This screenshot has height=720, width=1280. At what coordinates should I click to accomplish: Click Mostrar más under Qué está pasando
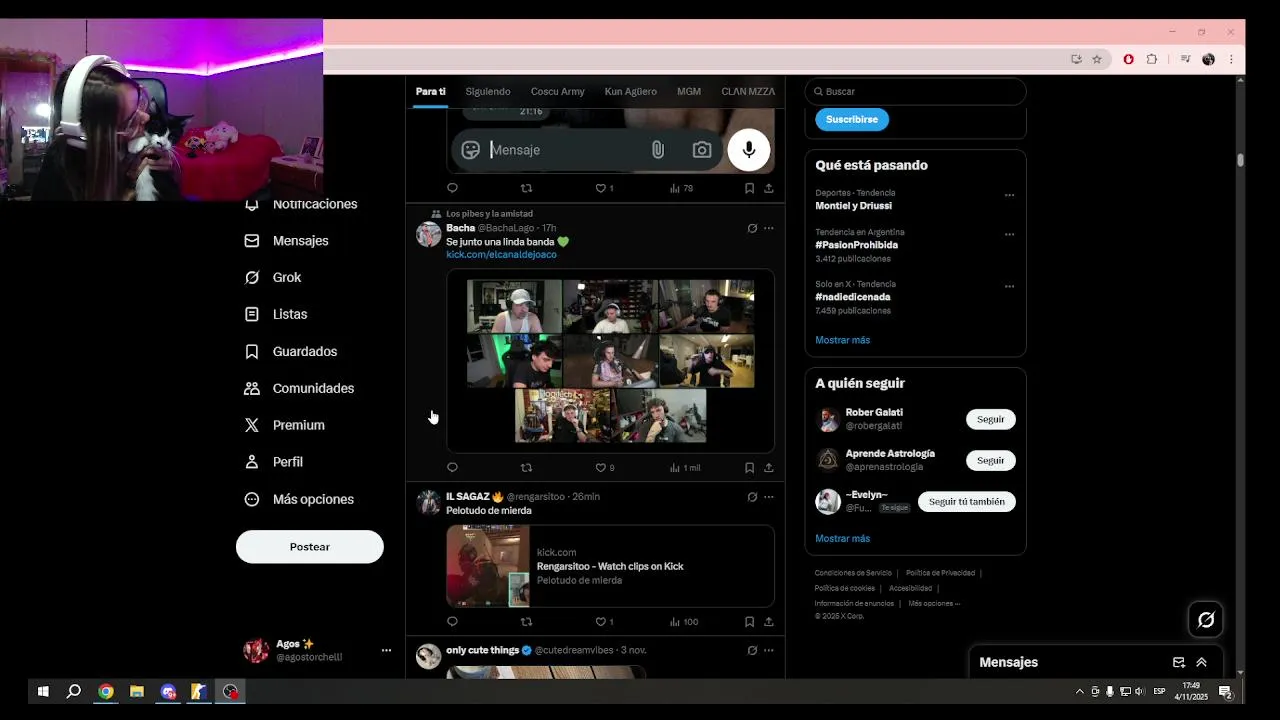(x=842, y=340)
